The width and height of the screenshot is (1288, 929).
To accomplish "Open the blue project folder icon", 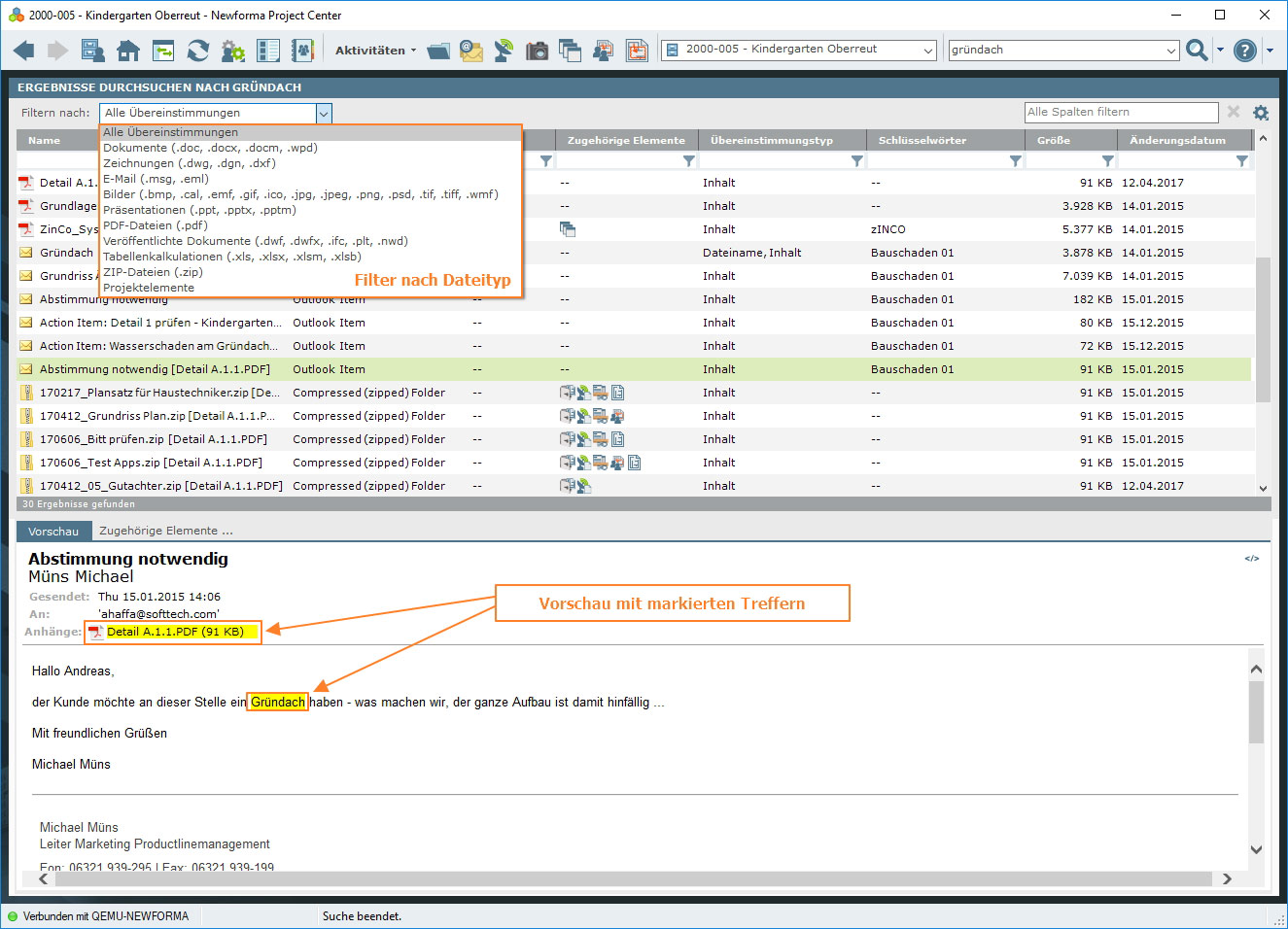I will point(439,51).
